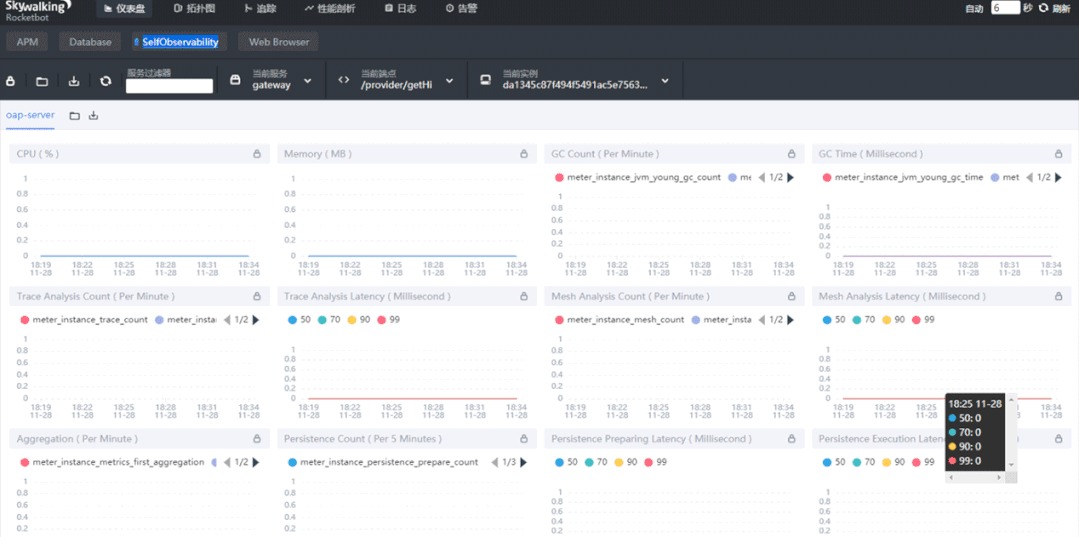Click the export download icon in toolbar

coord(74,81)
